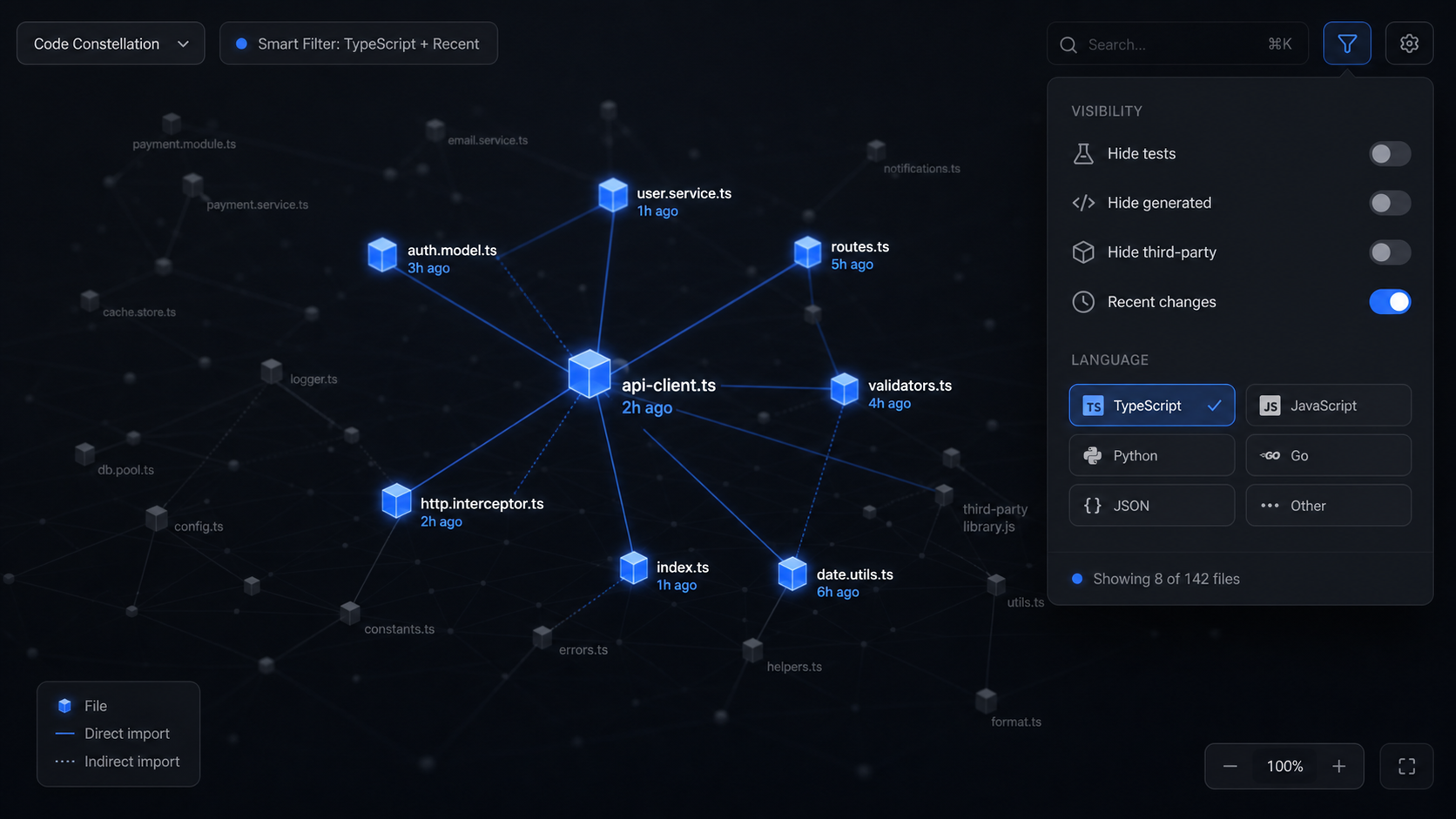Select the Other language filter
The image size is (1456, 819).
1328,506
